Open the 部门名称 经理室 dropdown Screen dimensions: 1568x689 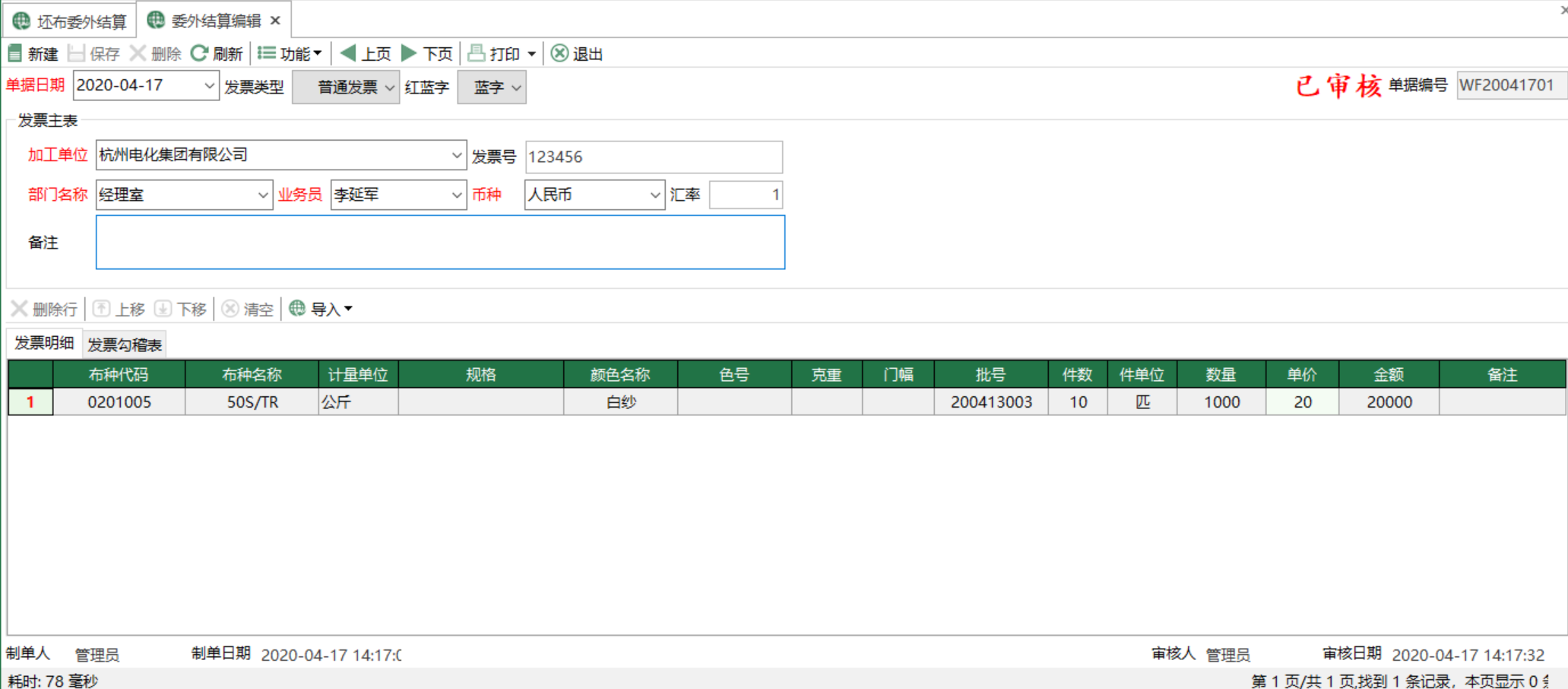coord(263,195)
